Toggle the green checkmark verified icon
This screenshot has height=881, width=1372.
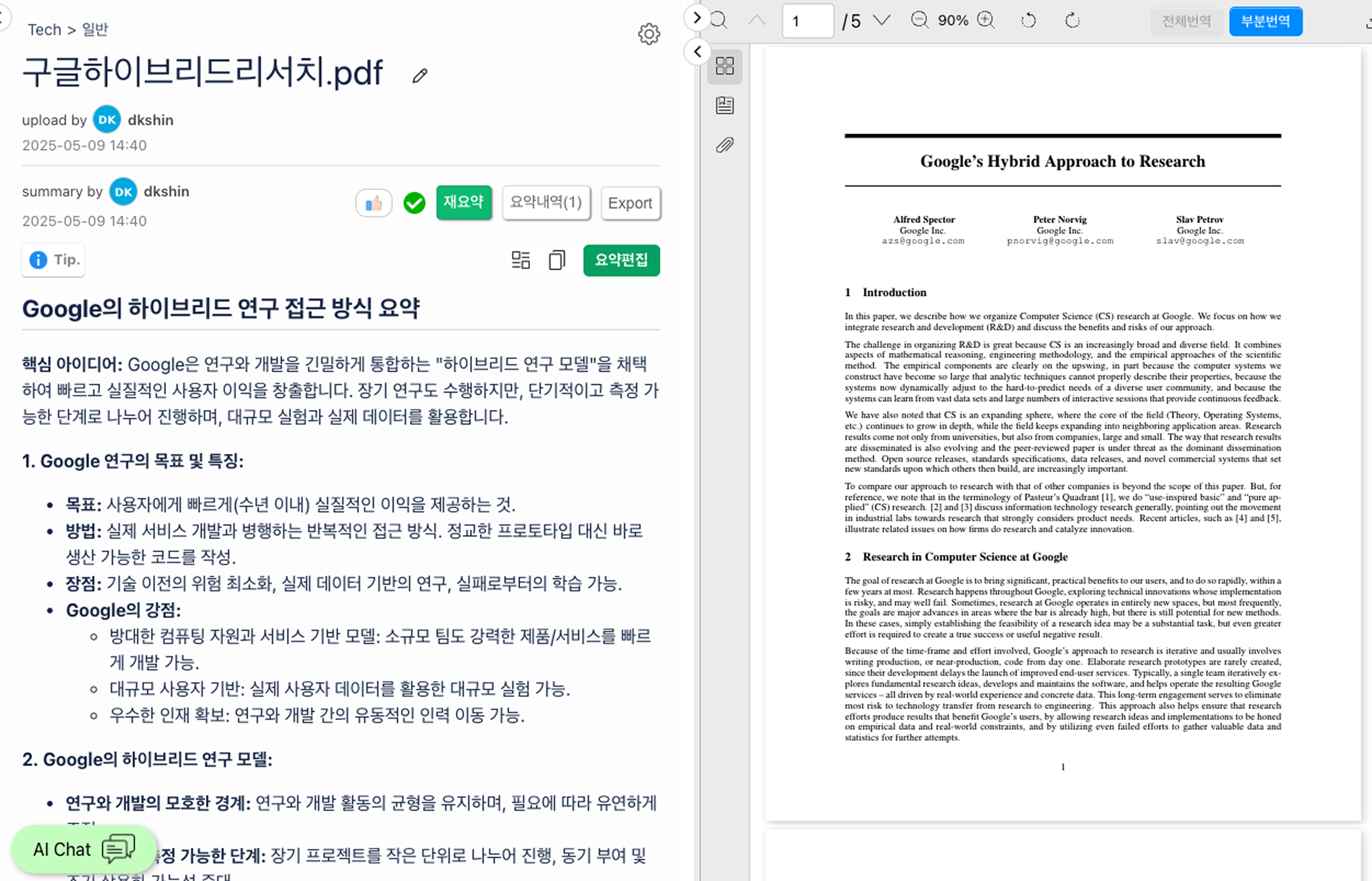(x=414, y=203)
